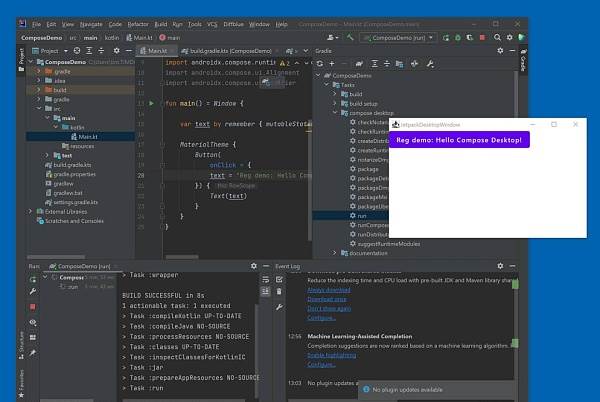Click Execute Gradle Task elephant icon
Image resolution: width=600 pixels, height=402 pixels.
point(359,64)
